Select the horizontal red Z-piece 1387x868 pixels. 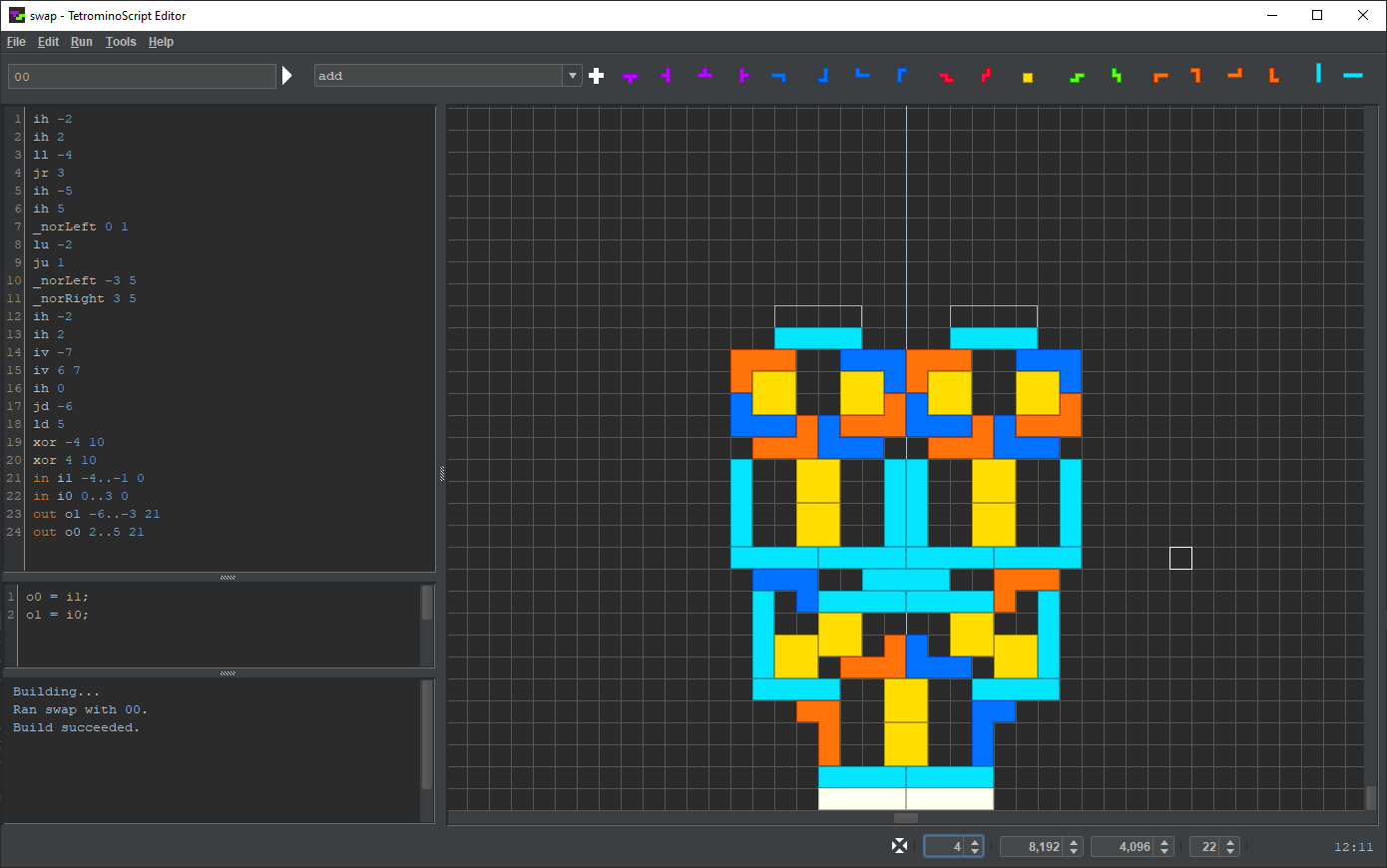click(946, 77)
